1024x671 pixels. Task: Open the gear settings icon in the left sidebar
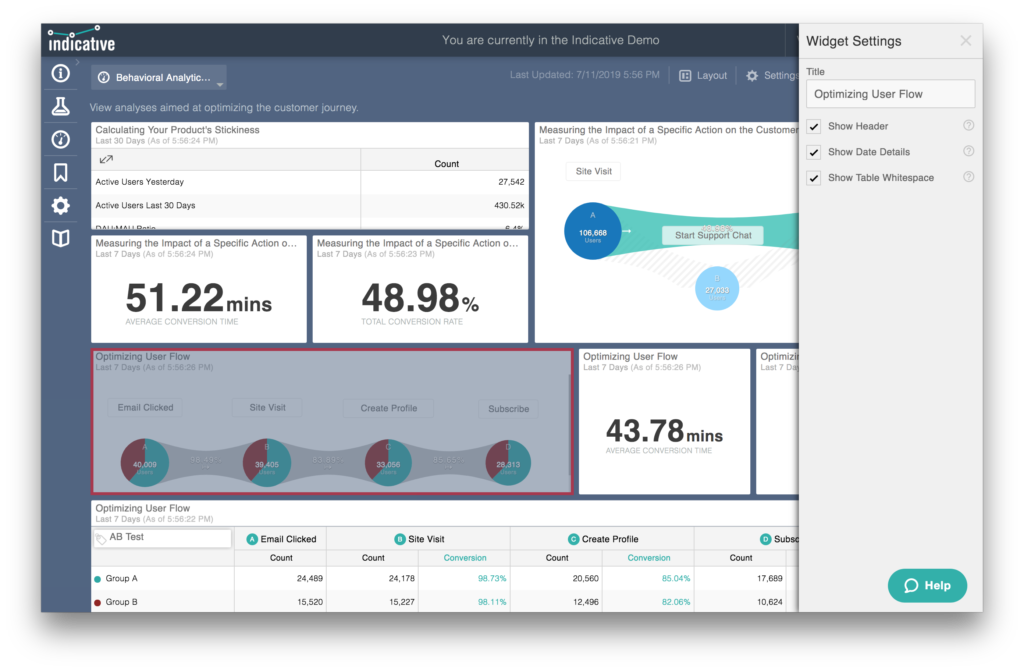click(61, 206)
